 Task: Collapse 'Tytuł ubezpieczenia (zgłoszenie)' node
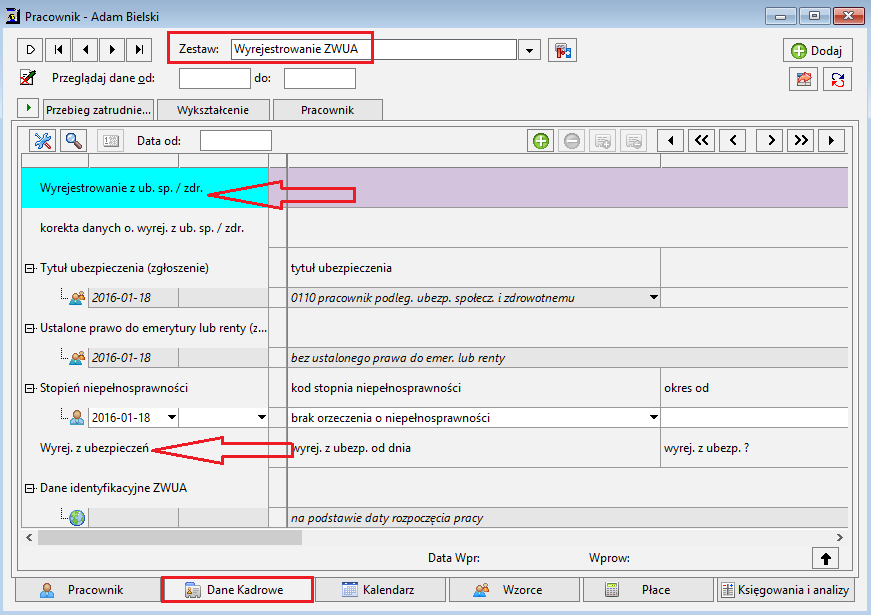[29, 268]
